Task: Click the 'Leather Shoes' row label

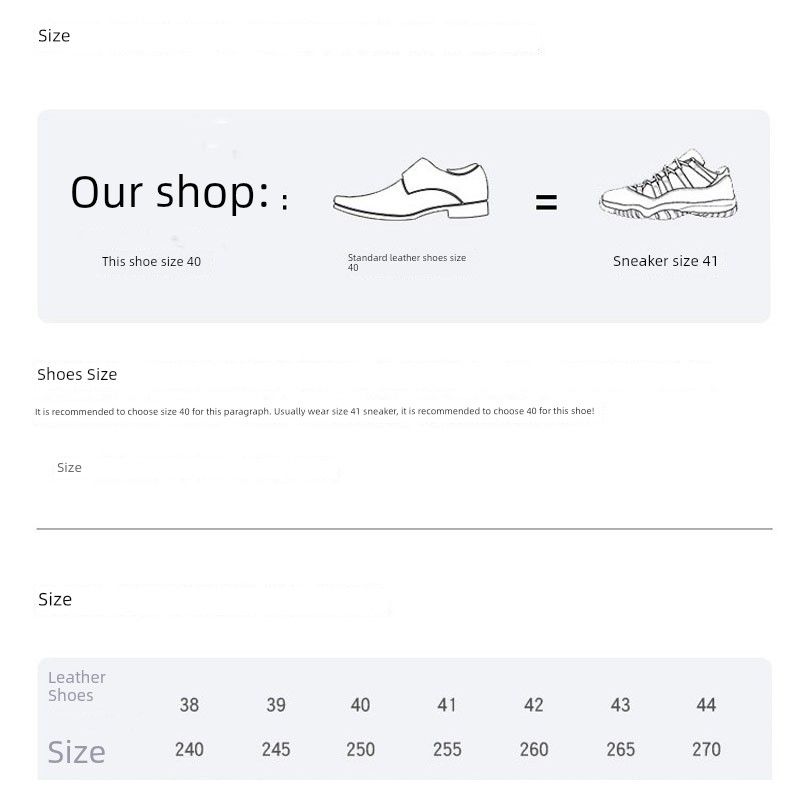Action: (x=77, y=686)
